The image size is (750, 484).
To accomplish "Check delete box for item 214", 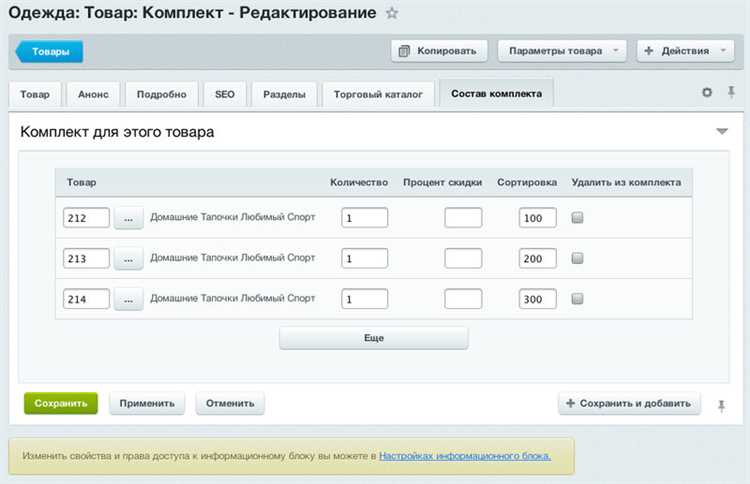I will (x=577, y=299).
